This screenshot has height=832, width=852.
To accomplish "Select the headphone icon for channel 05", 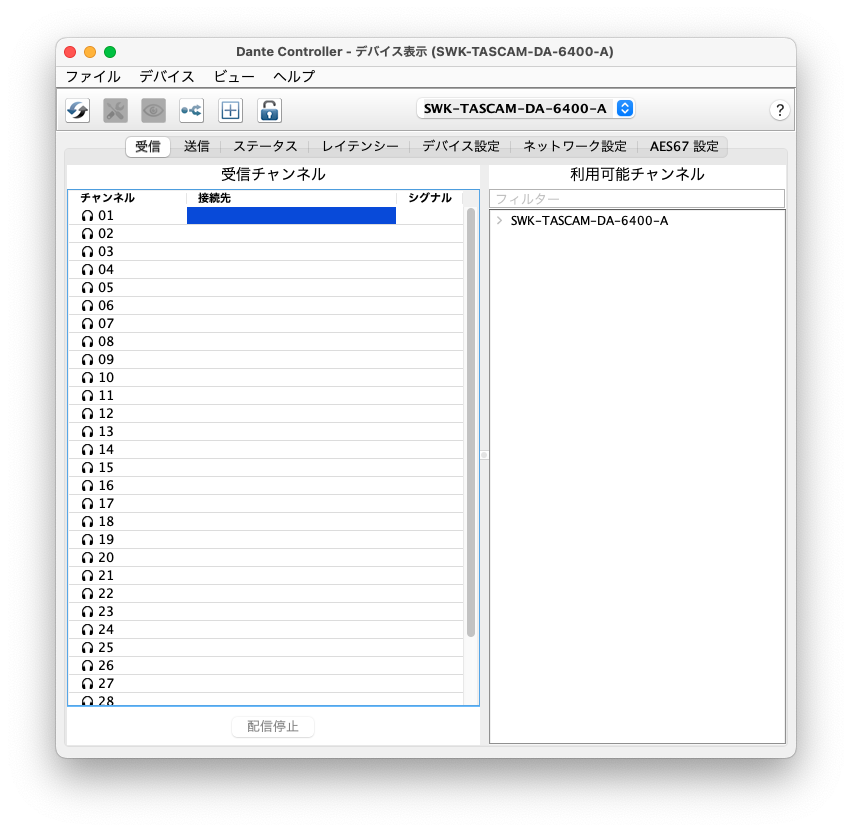I will 87,288.
